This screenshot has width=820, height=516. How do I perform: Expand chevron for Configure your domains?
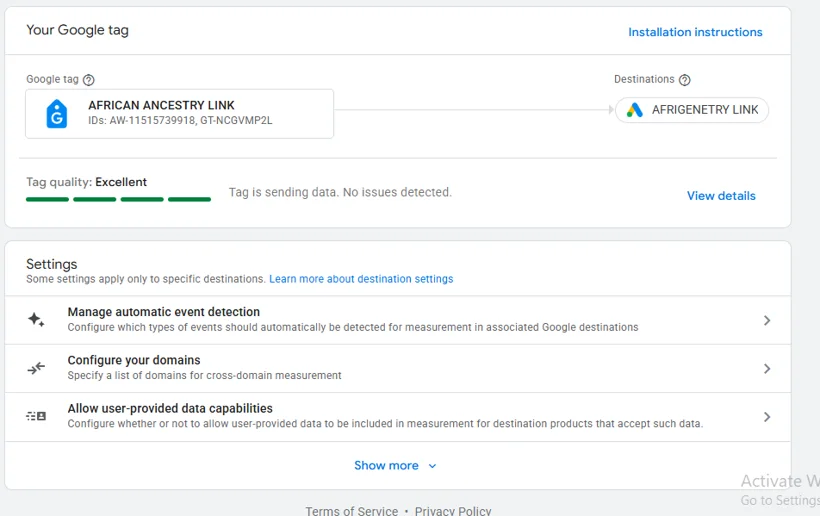[x=767, y=369]
